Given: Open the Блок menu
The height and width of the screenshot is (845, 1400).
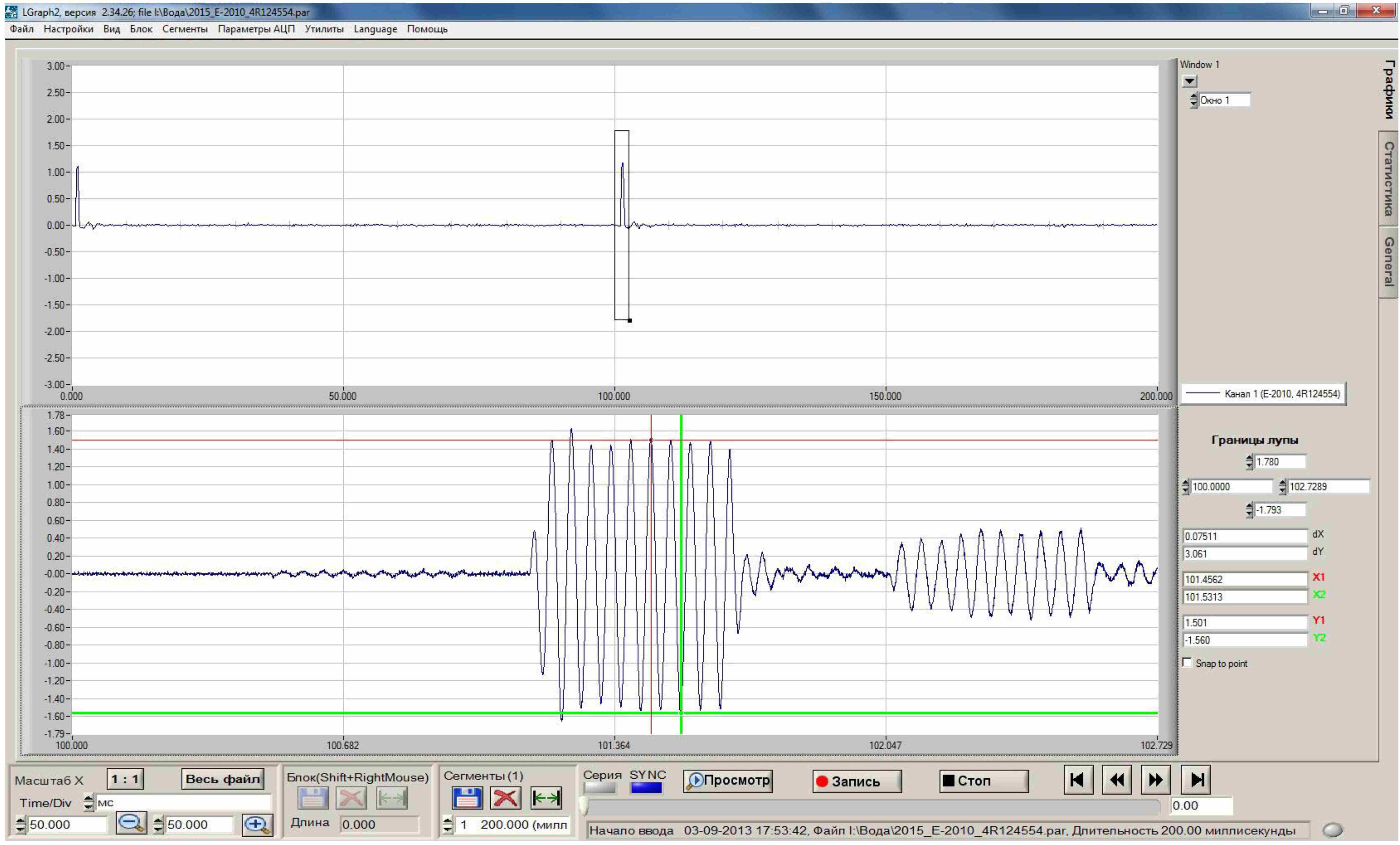Looking at the screenshot, I should (x=141, y=29).
